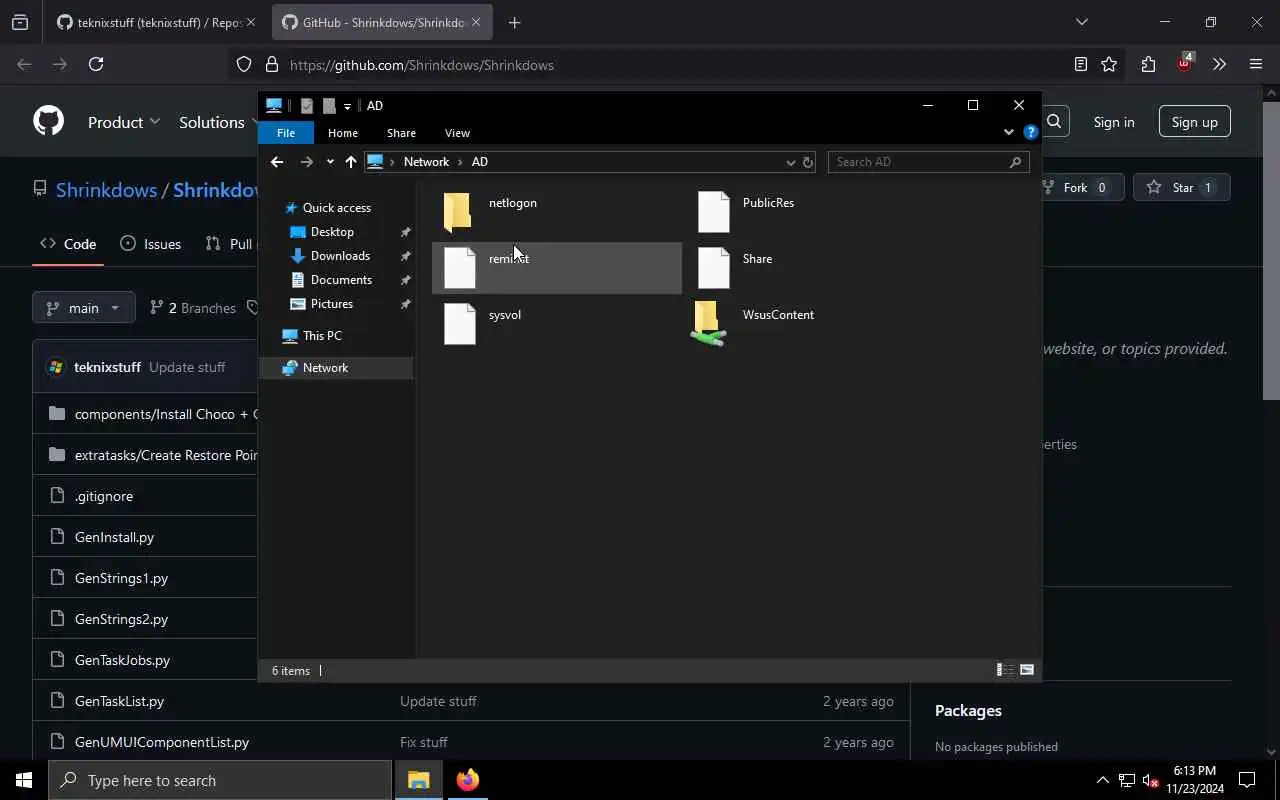Click the muted volume tray icon

coord(1150,781)
